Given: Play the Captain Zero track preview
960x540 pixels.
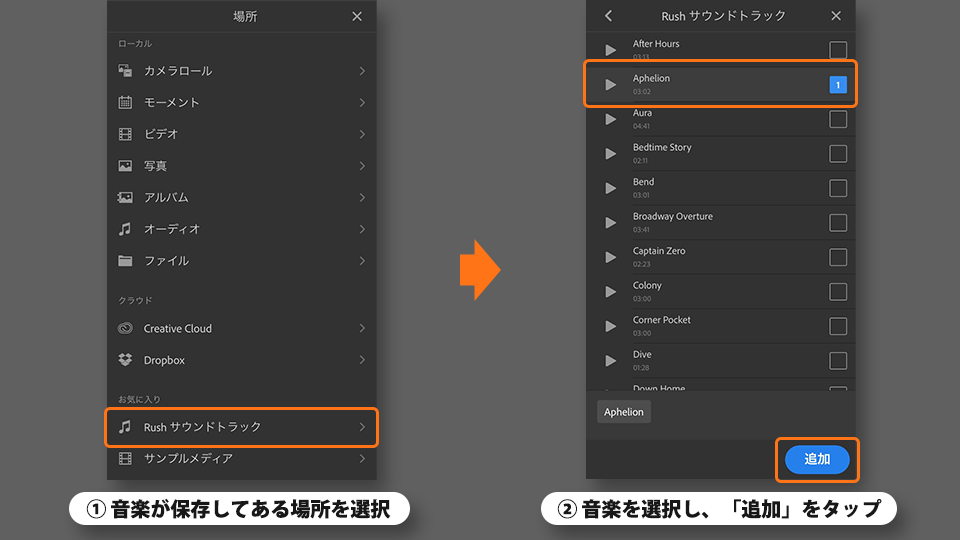Looking at the screenshot, I should coord(610,257).
